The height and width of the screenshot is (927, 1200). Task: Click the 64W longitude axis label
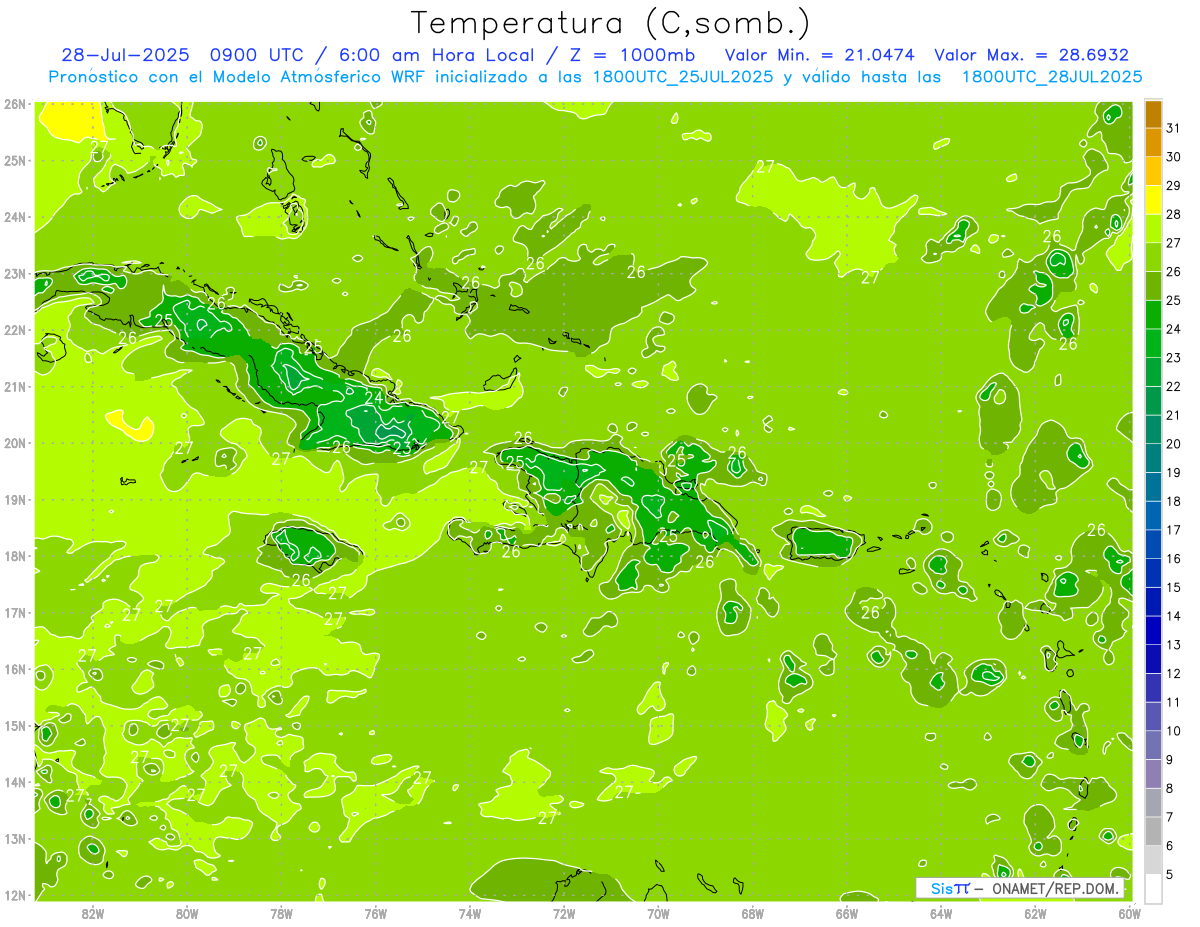pyautogui.click(x=941, y=914)
